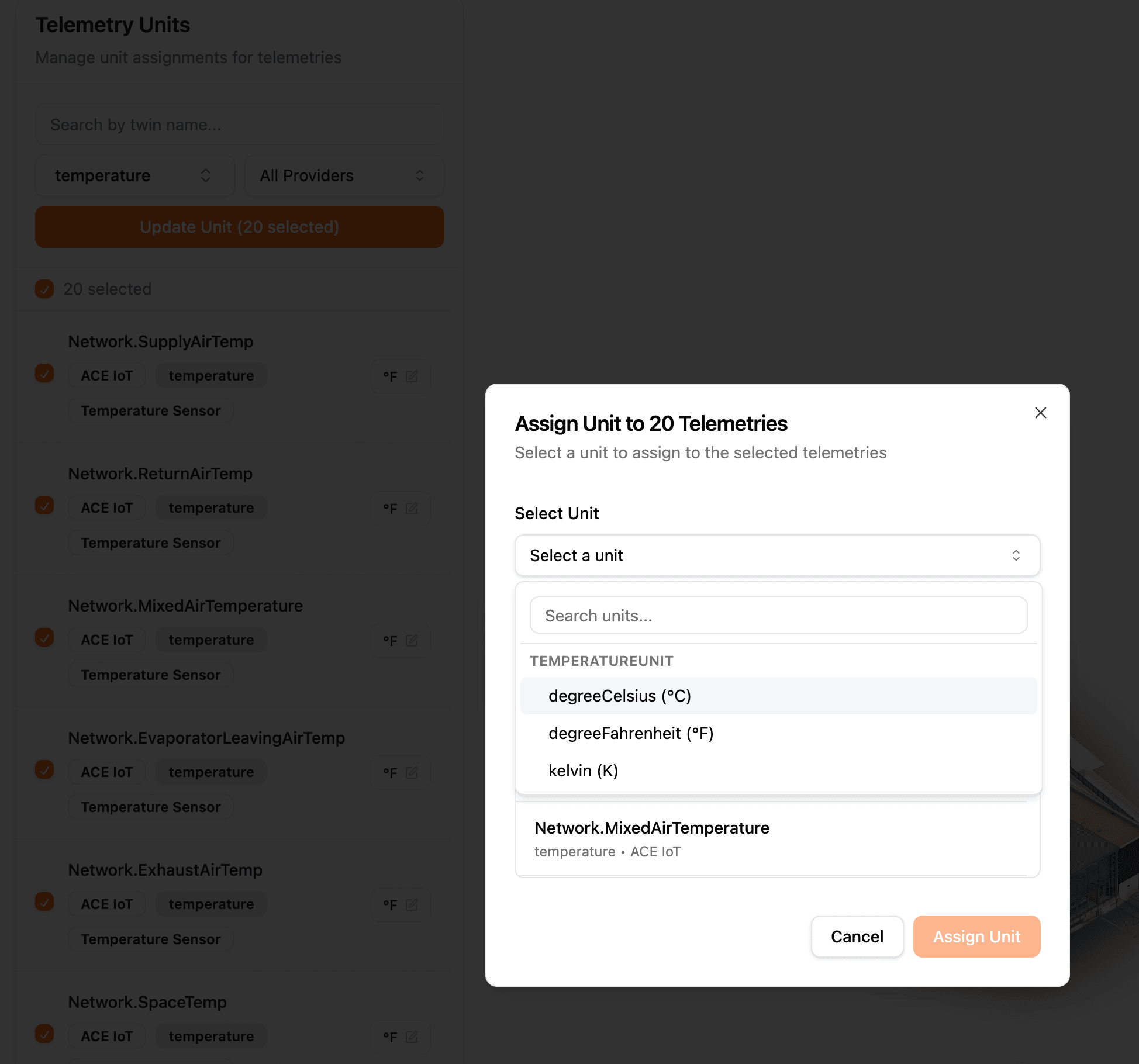
Task: Toggle the 20 selected select-all checkbox
Action: click(44, 289)
